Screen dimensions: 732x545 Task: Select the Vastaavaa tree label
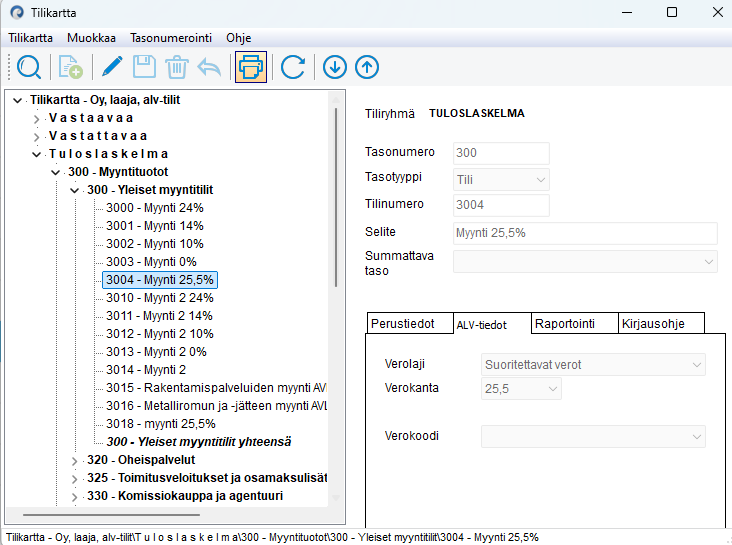(x=91, y=118)
